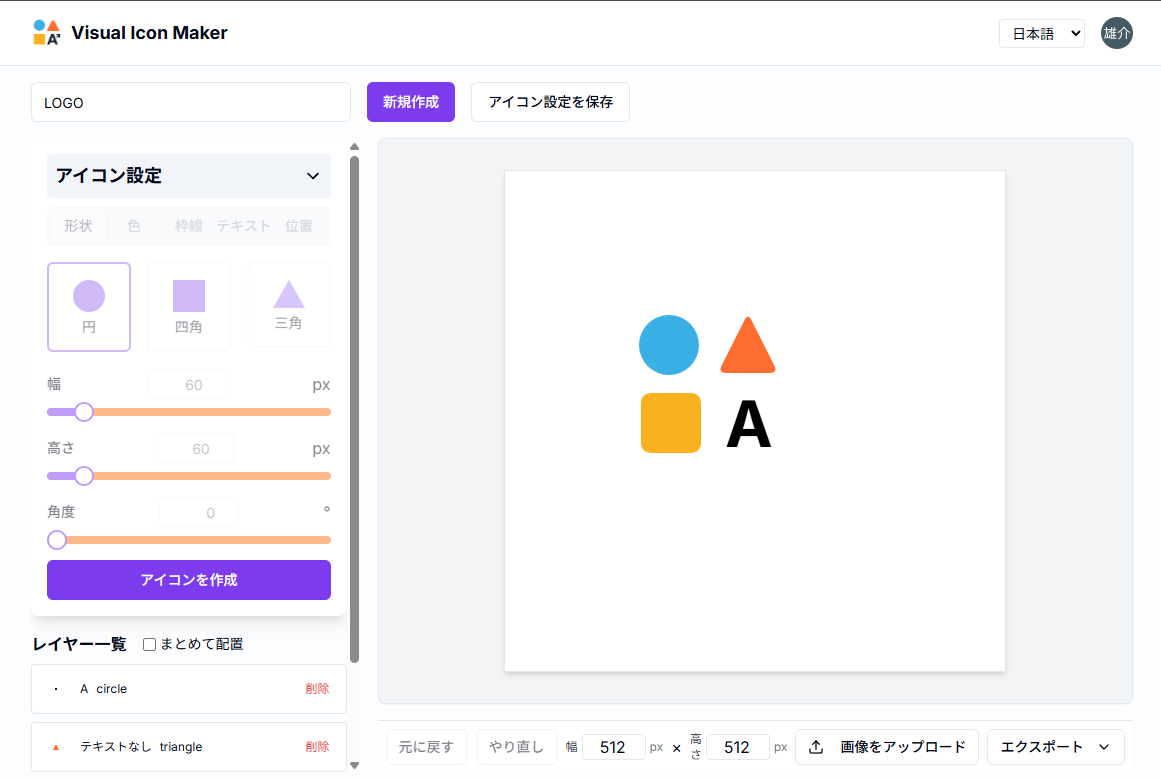Select the A circle layer row
This screenshot has height=781, width=1161.
point(189,689)
